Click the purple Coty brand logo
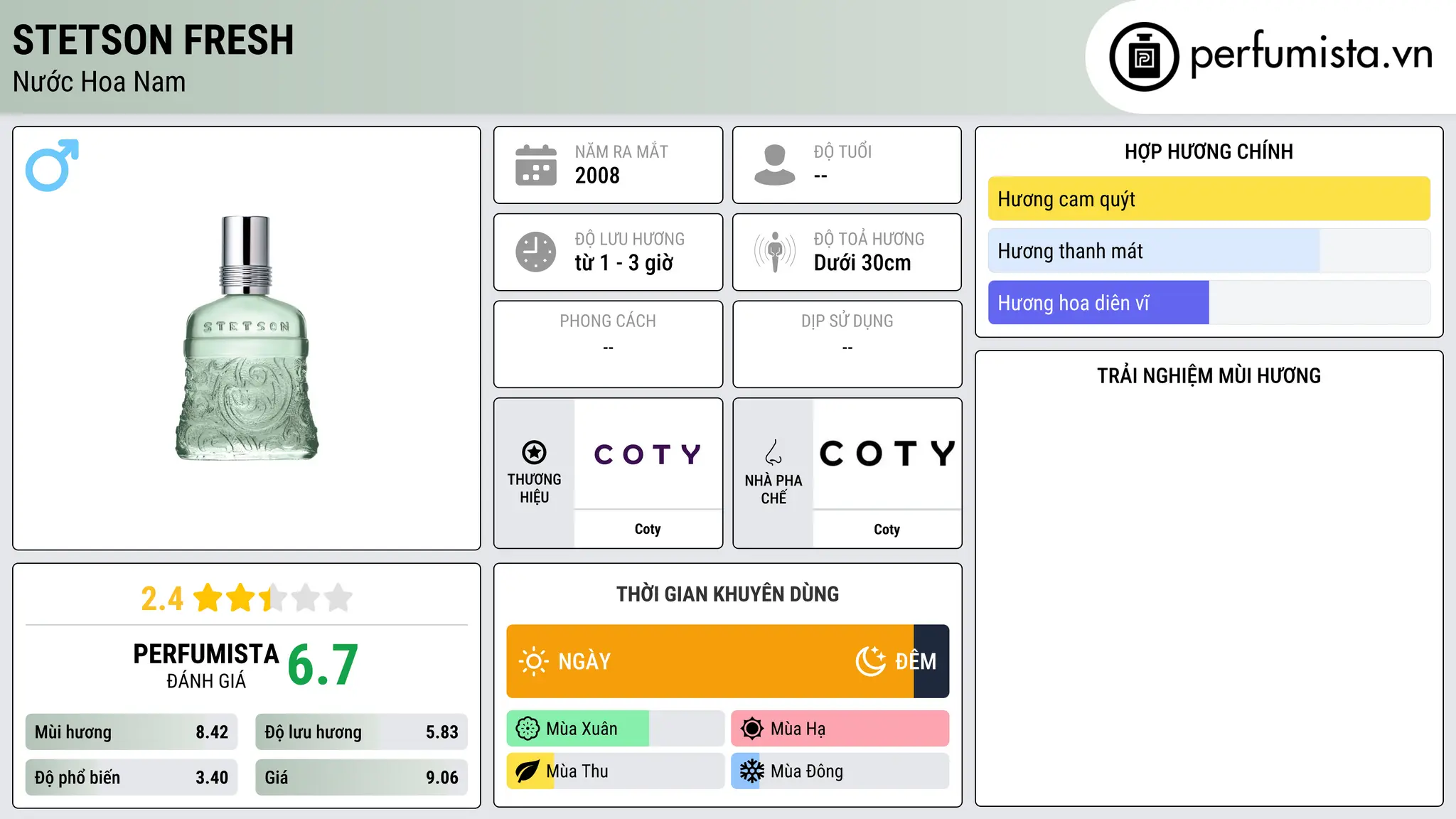1456x819 pixels. (648, 454)
